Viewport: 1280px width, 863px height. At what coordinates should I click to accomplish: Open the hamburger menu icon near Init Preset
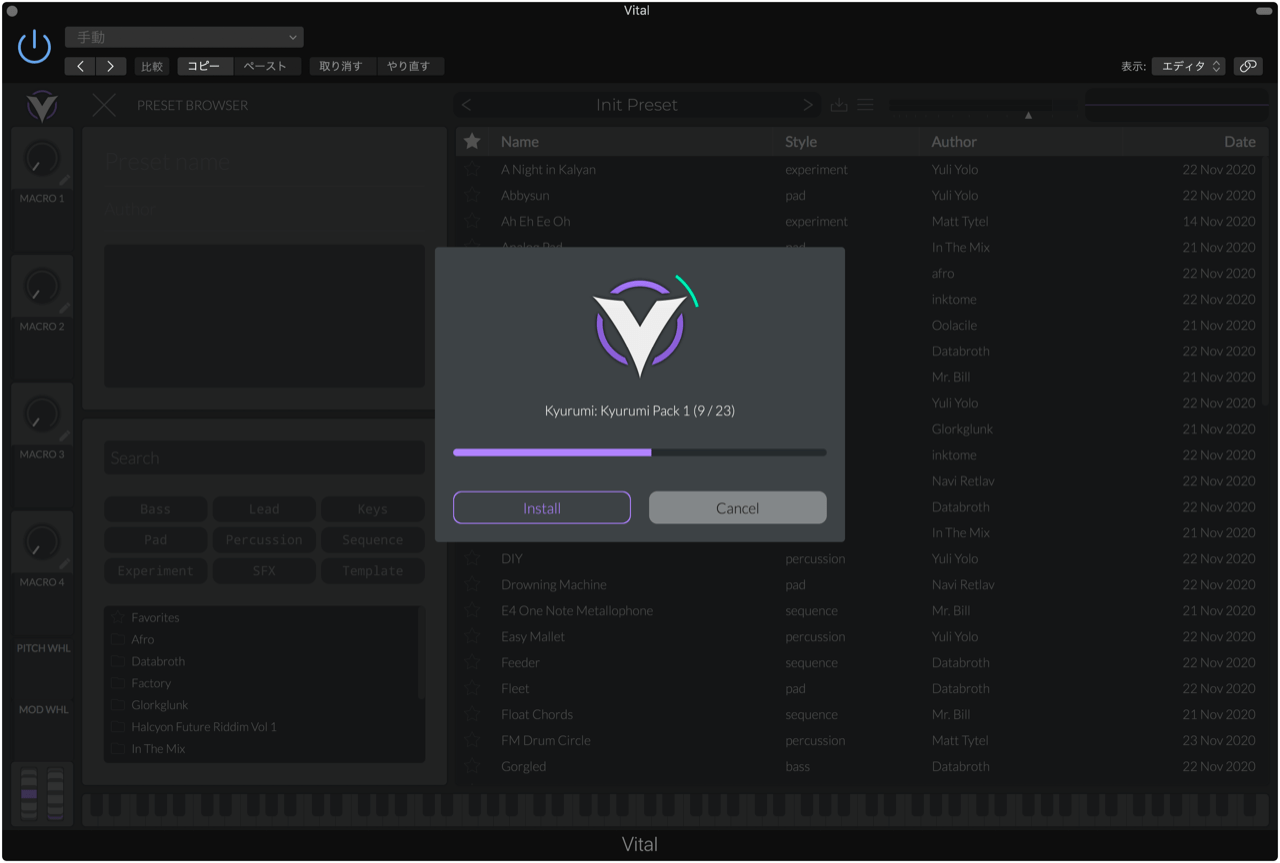pos(865,104)
